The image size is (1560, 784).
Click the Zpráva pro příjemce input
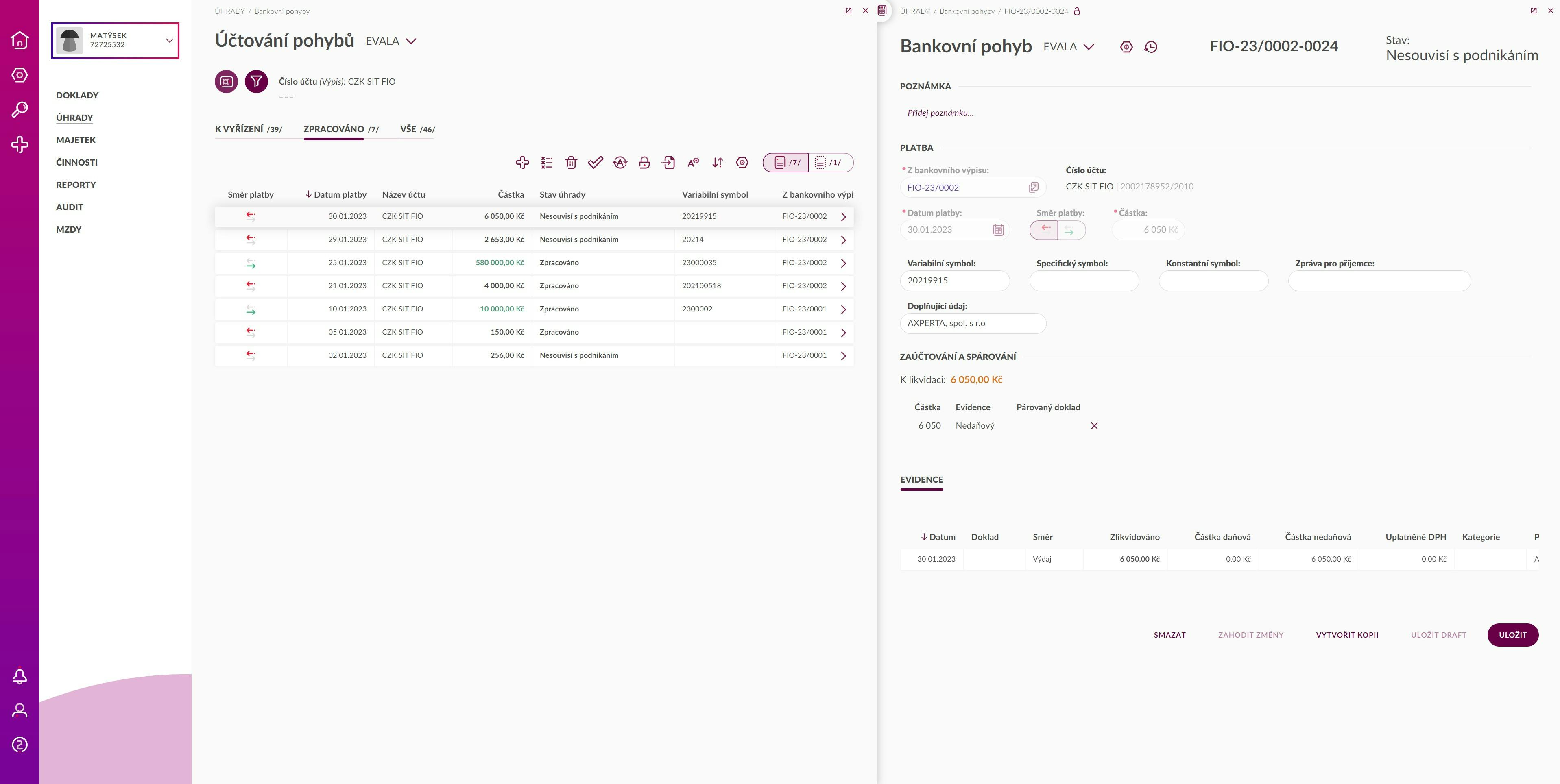1379,281
